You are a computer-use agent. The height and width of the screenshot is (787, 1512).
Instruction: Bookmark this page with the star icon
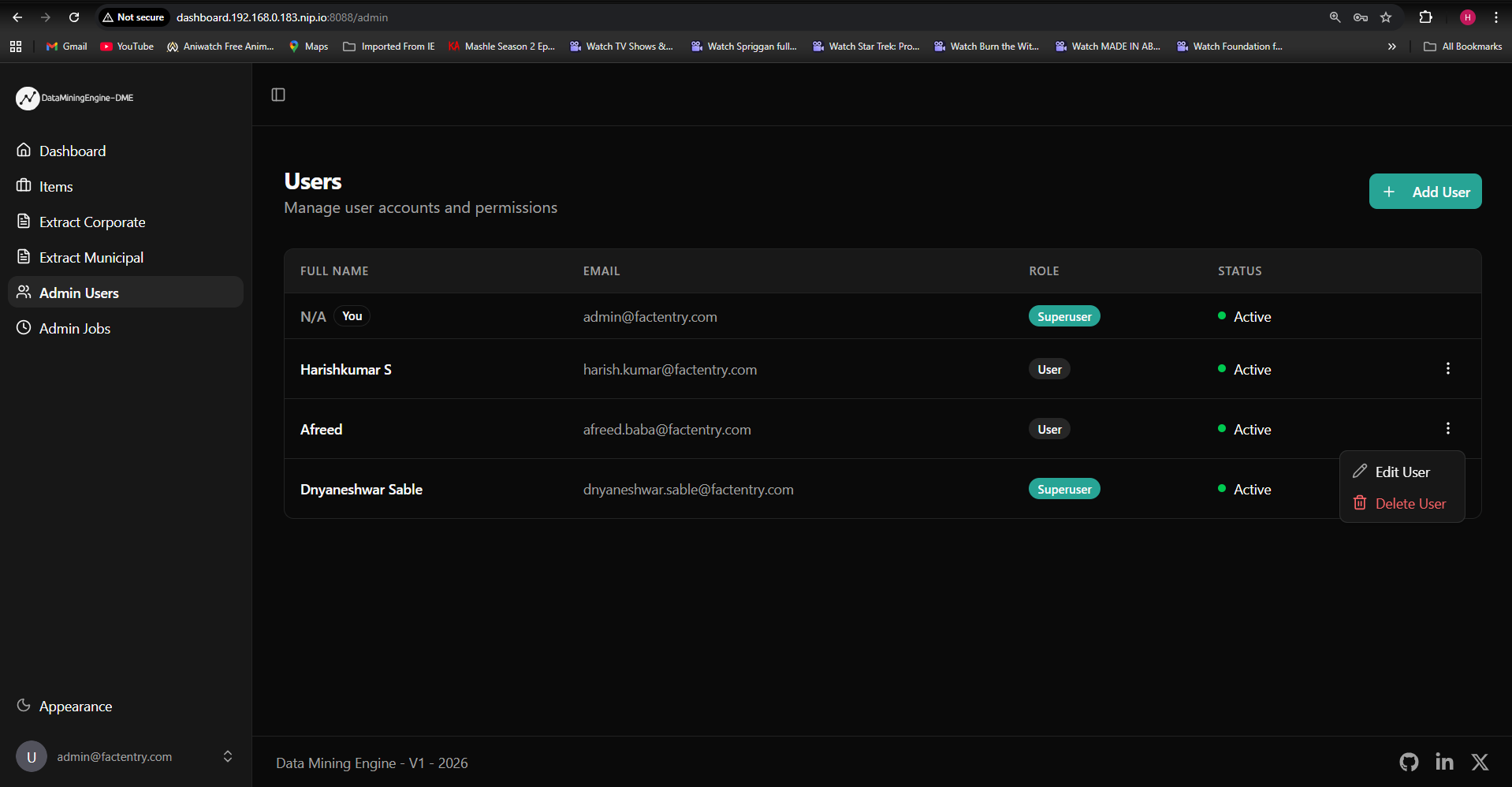point(1386,17)
